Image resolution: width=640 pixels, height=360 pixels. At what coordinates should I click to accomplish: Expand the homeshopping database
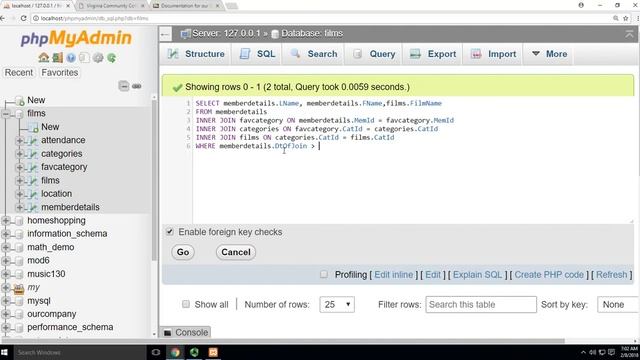coord(6,220)
